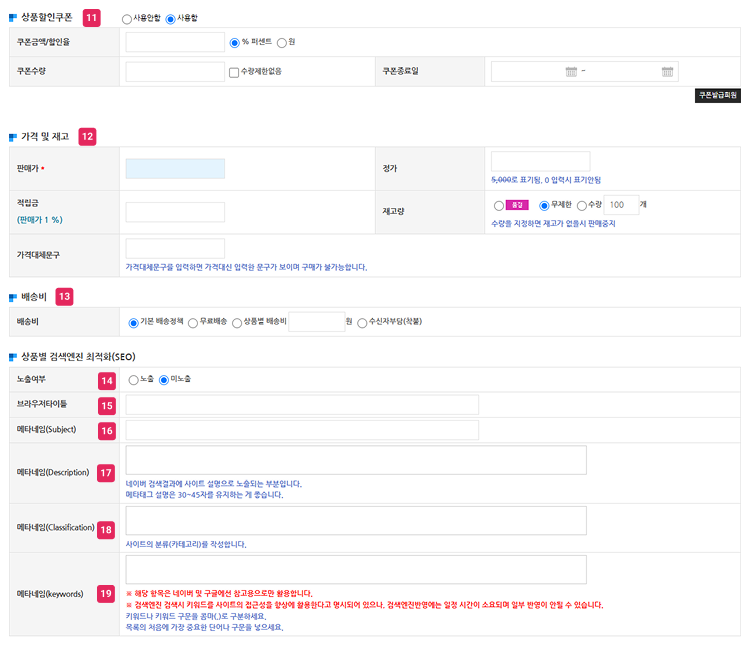Click the 쿠폰종료일 label cell

click(x=430, y=72)
